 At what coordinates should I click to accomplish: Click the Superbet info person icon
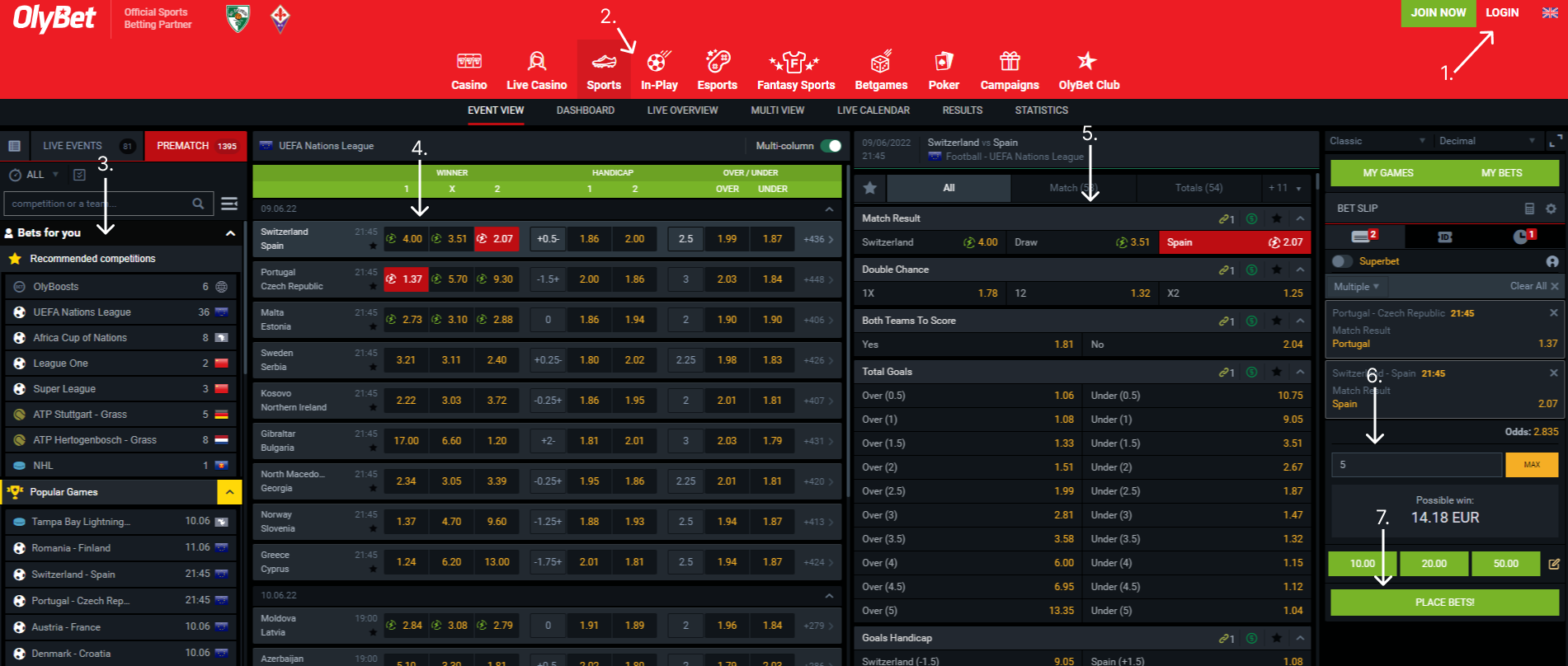[1552, 261]
